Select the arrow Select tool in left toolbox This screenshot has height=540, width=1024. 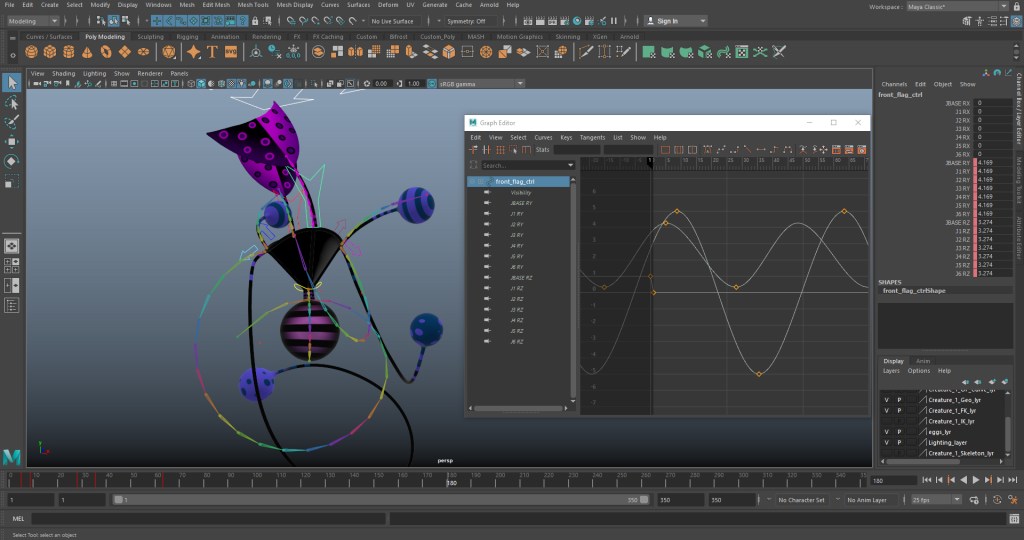coord(11,82)
